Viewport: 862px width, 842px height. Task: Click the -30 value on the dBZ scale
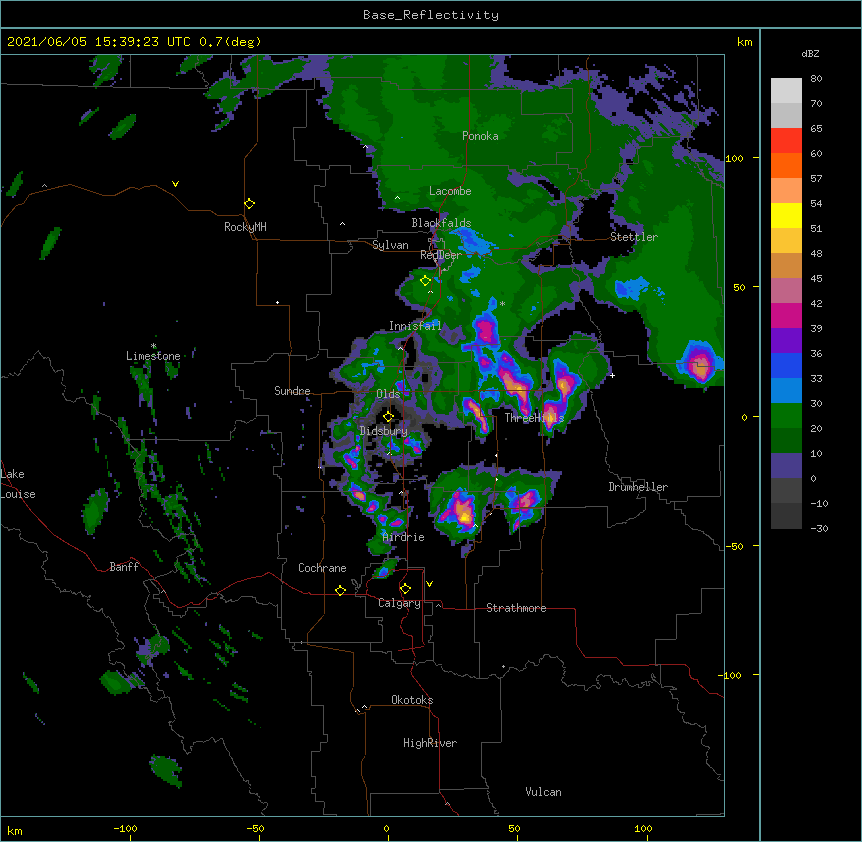(x=819, y=529)
